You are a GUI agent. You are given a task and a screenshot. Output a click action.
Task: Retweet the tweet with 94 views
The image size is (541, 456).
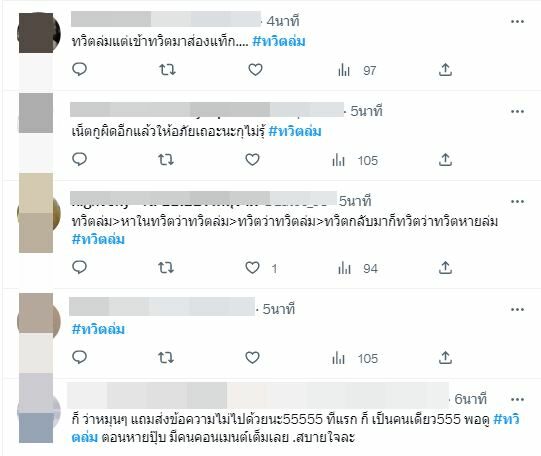tap(166, 268)
